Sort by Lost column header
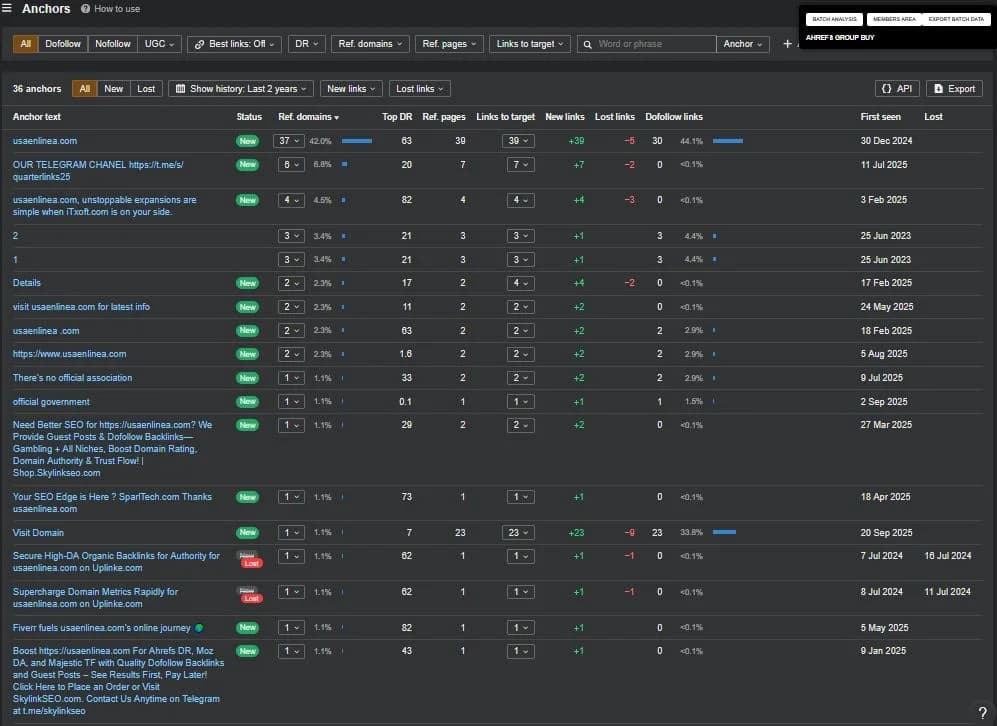Screen dimensions: 997x726 click(x=933, y=117)
